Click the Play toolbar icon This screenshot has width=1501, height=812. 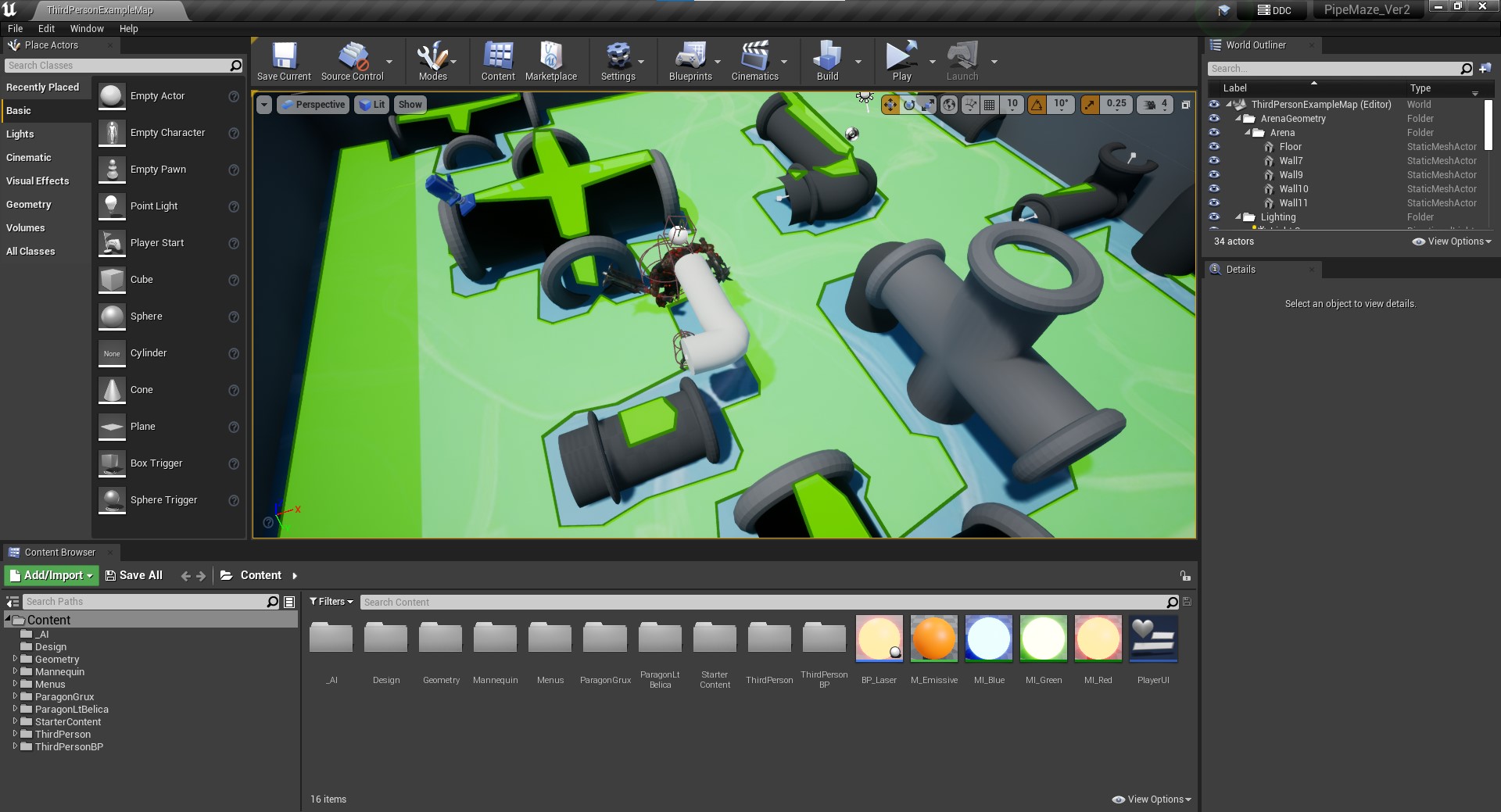click(901, 55)
